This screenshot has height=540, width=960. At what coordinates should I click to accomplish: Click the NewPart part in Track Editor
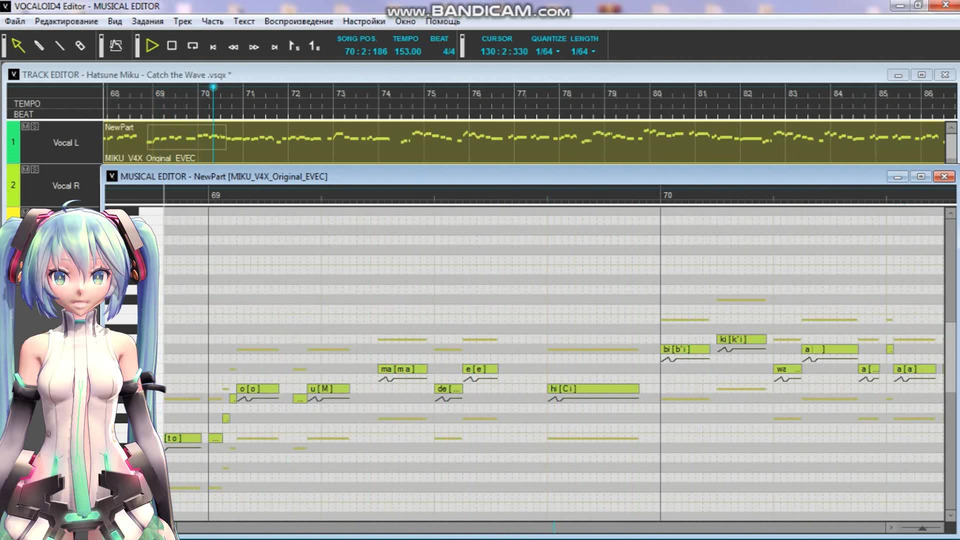(x=524, y=142)
